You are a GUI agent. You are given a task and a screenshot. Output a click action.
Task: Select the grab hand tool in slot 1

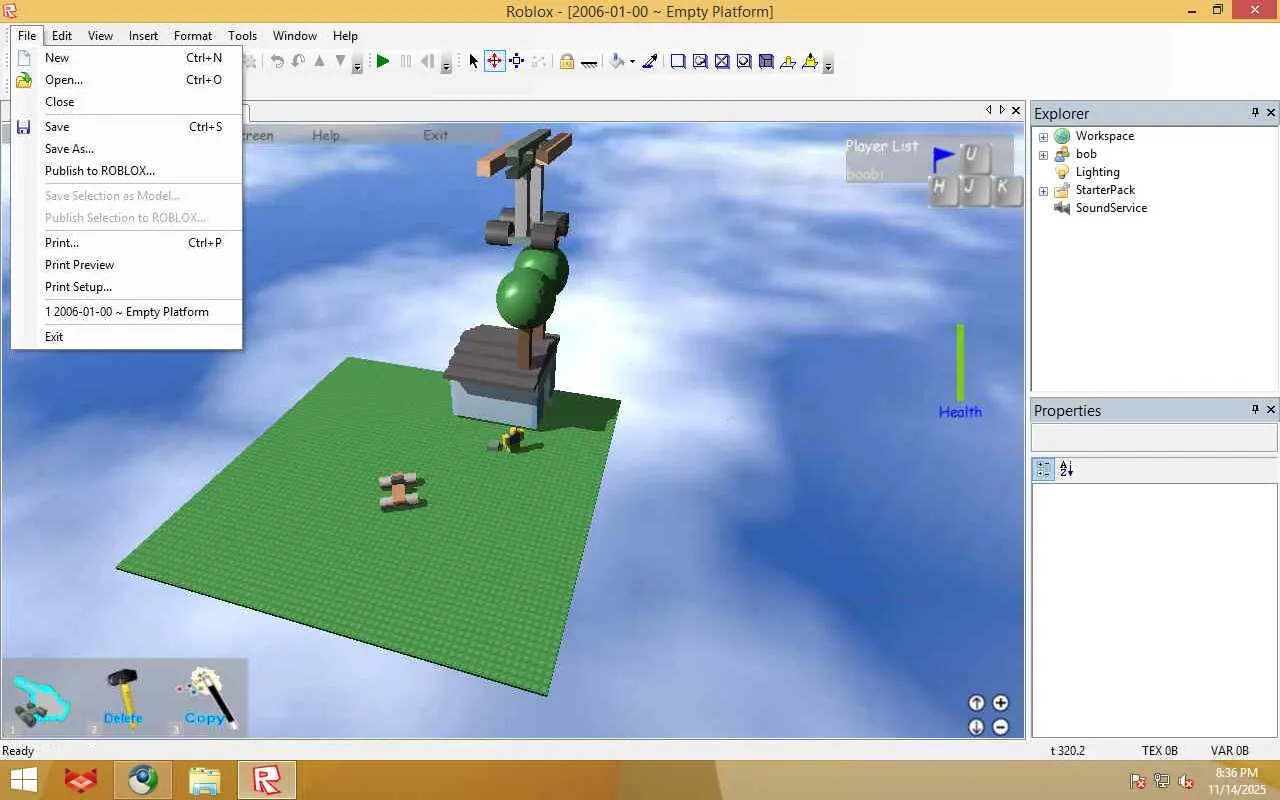coord(40,699)
